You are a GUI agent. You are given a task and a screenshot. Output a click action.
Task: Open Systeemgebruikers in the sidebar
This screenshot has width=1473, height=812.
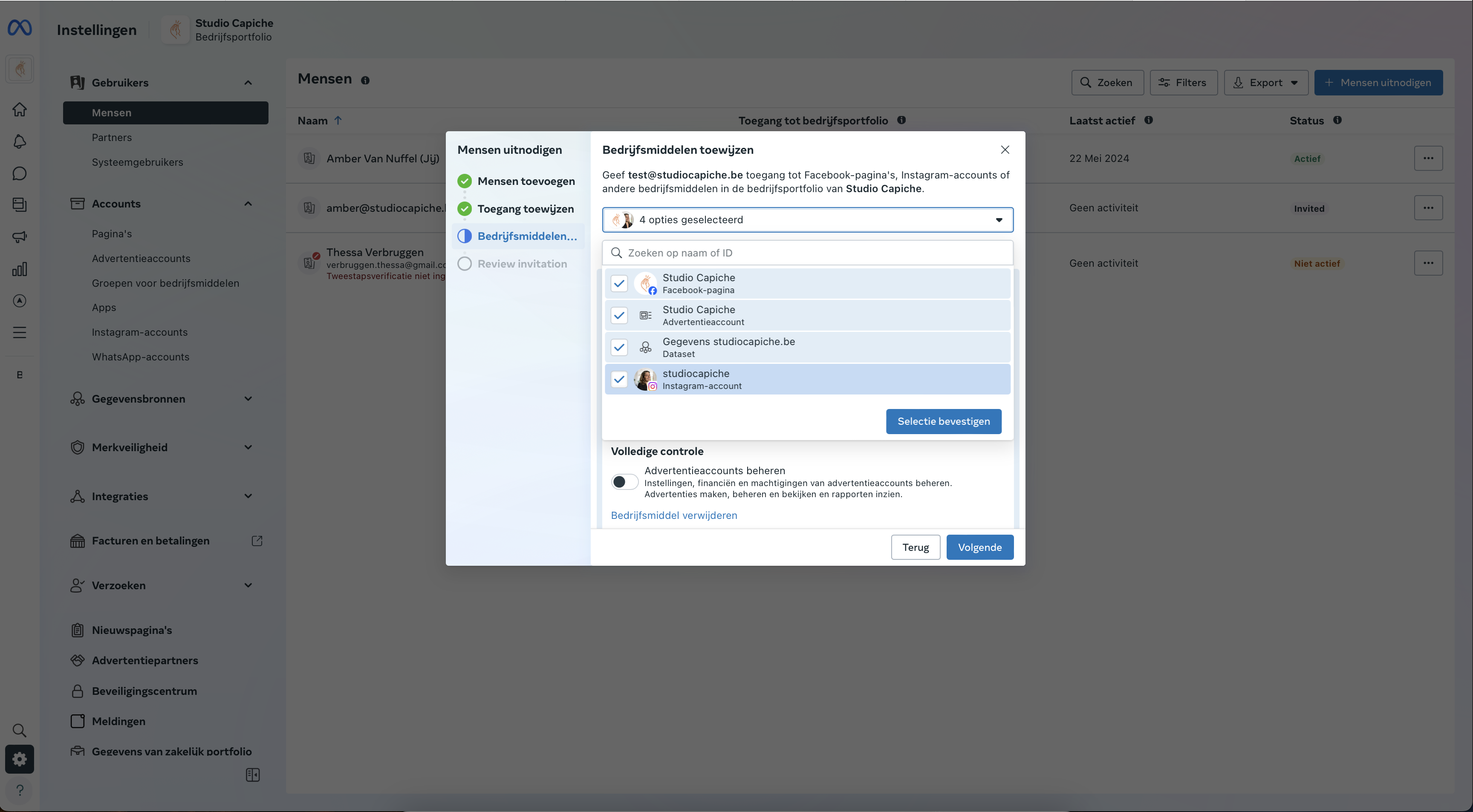[x=137, y=162]
